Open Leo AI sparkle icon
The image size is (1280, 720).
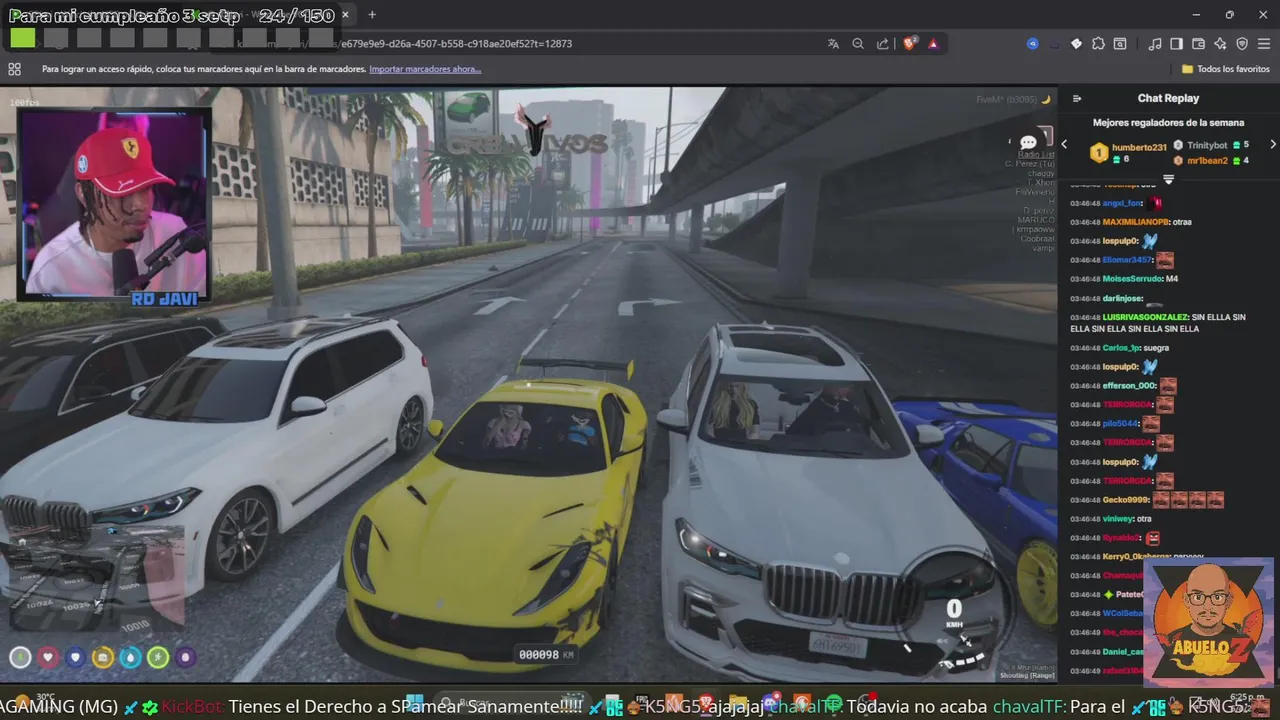coord(1221,44)
